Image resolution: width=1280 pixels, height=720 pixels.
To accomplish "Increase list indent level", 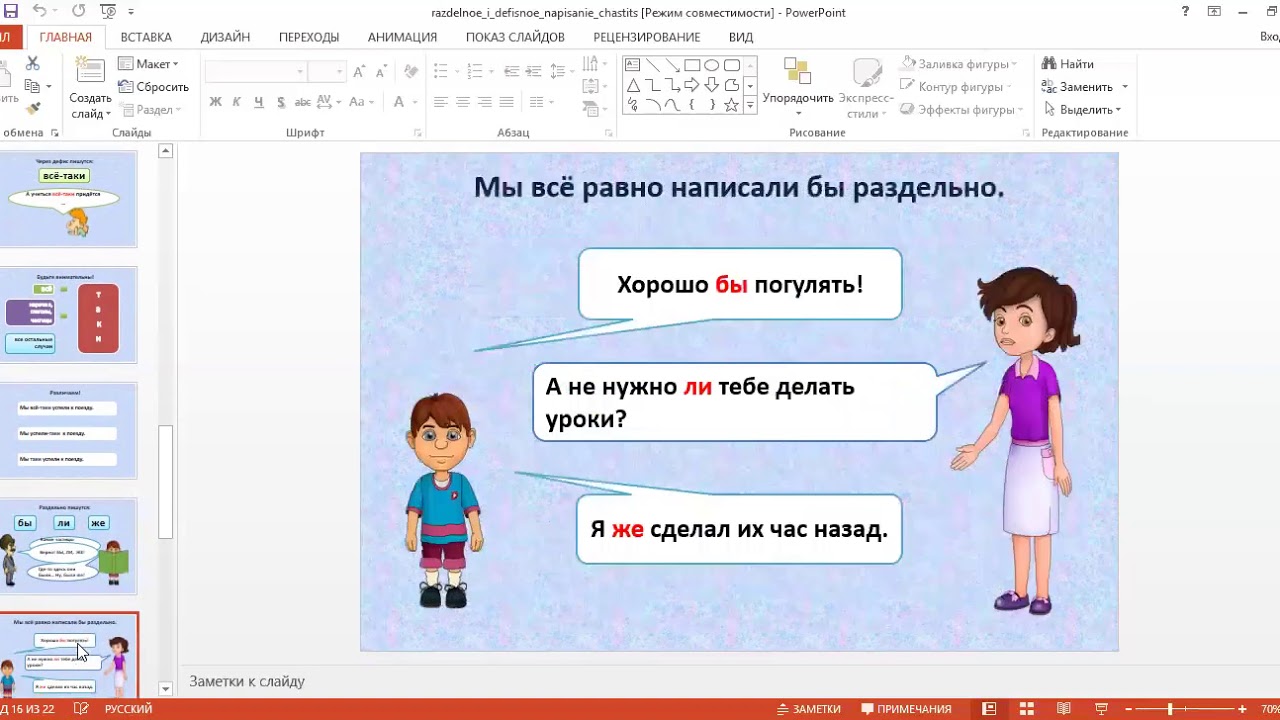I will tap(534, 71).
